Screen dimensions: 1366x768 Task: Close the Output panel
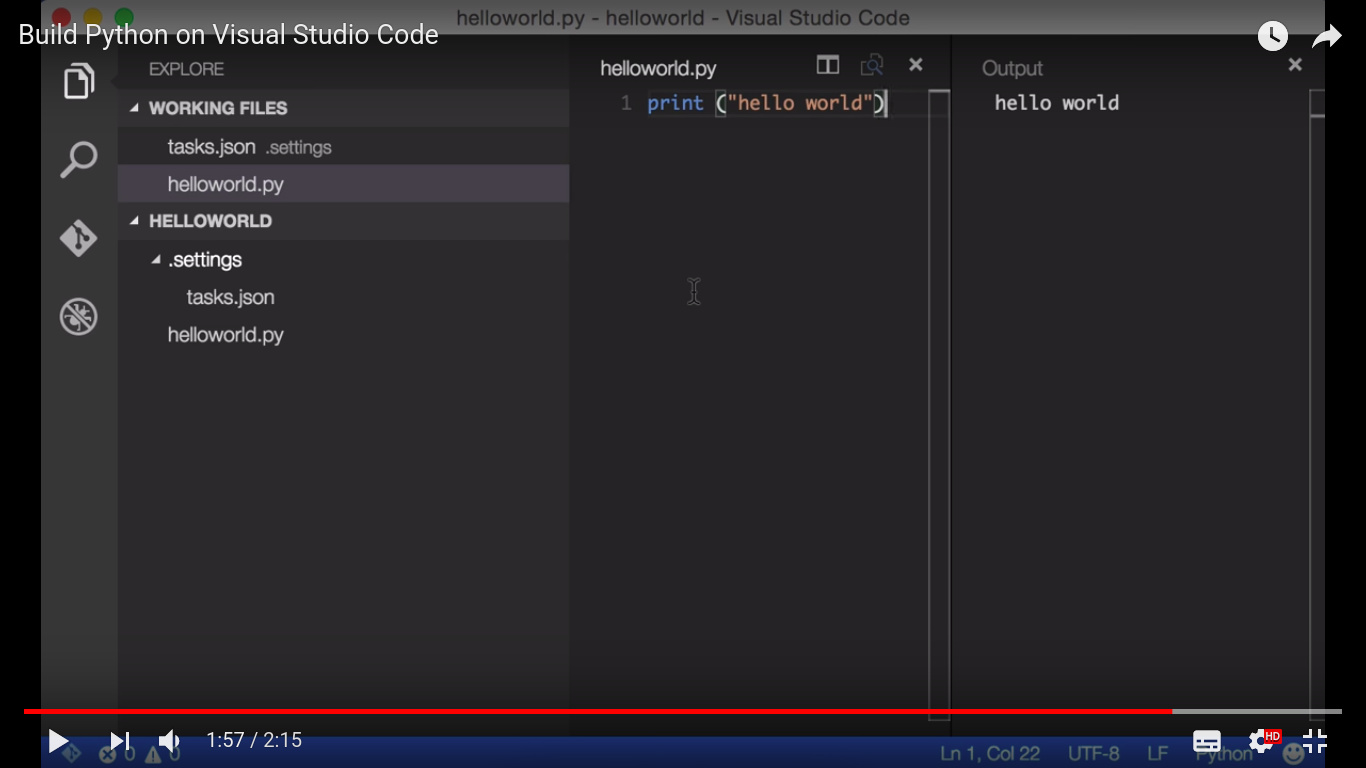tap(1295, 65)
